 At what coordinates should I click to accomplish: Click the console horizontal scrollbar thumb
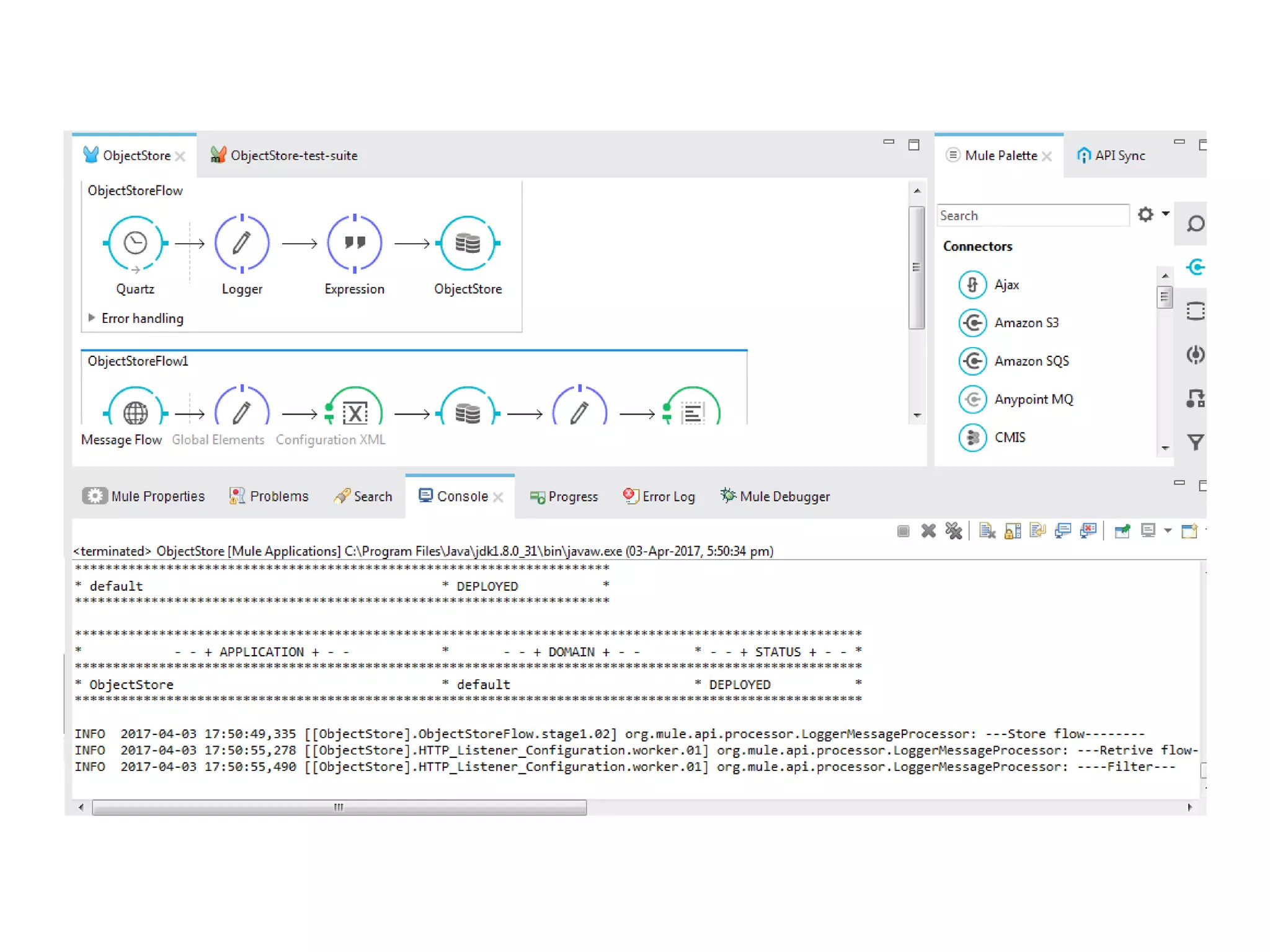[x=339, y=807]
